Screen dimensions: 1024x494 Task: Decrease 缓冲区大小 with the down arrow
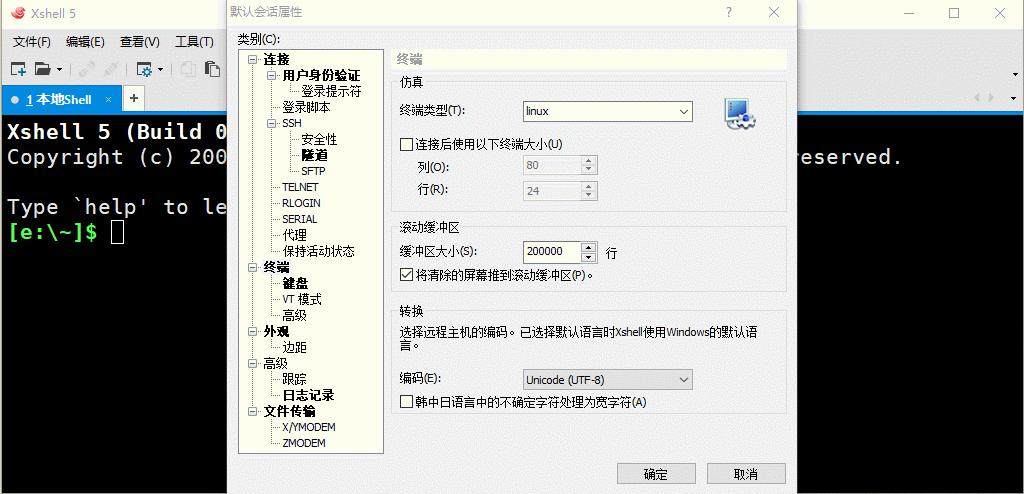(x=588, y=256)
